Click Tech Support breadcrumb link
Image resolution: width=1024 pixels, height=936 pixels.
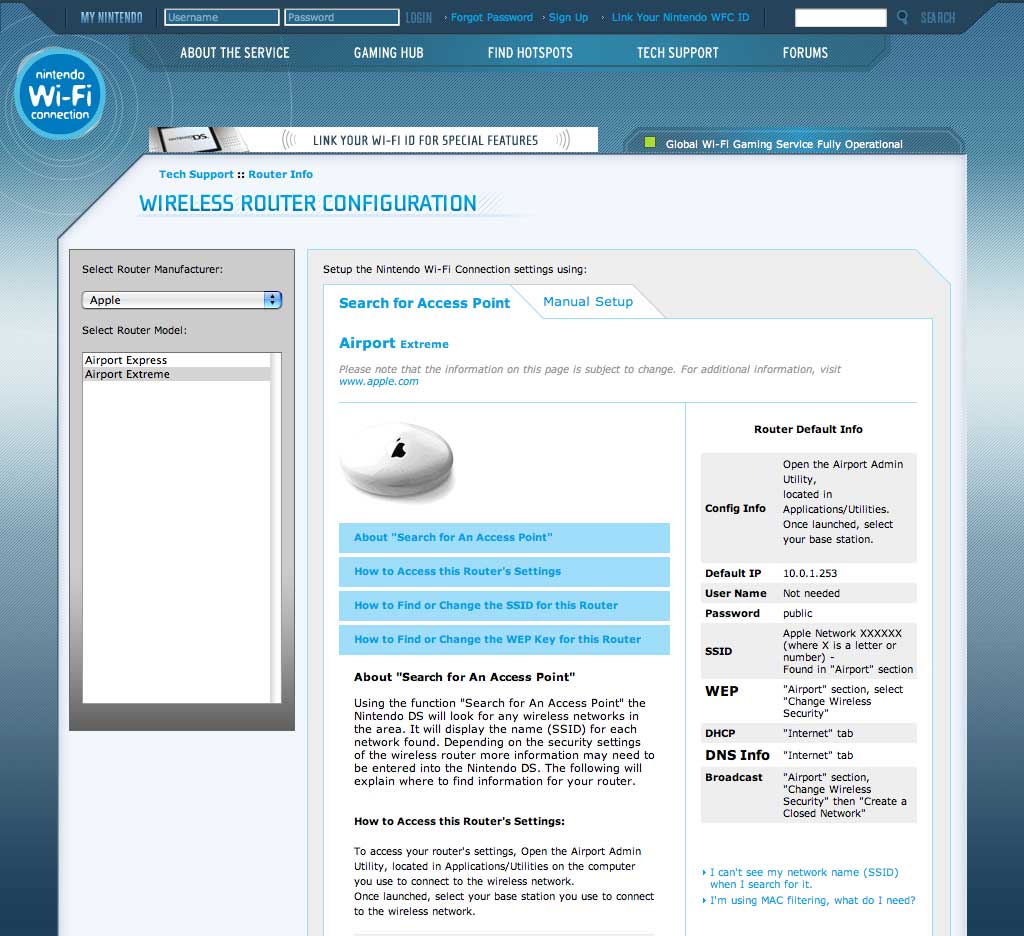coord(196,174)
